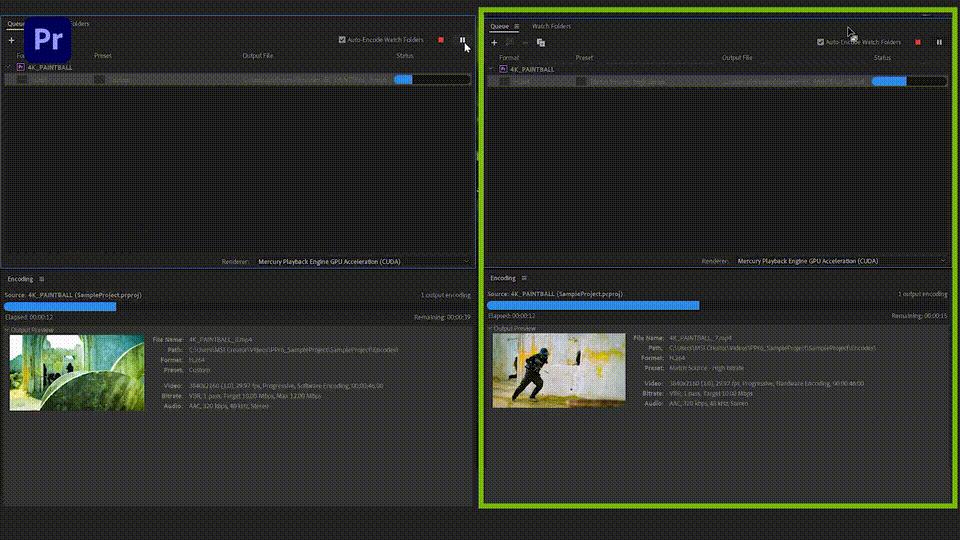Switch to Watch Folders tab on right
The width and height of the screenshot is (960, 540).
tap(551, 27)
